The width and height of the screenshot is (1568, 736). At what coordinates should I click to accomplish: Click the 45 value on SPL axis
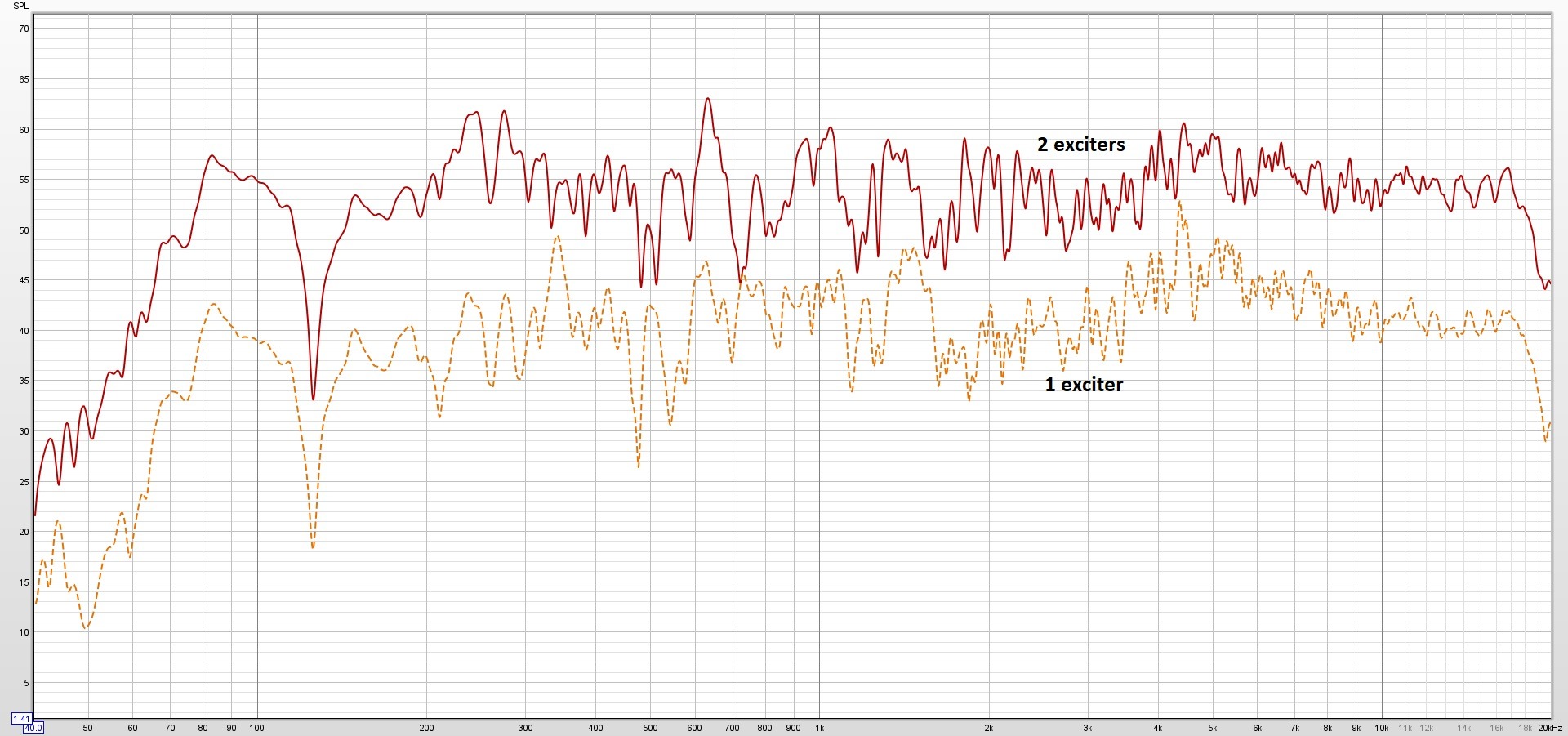click(x=24, y=280)
